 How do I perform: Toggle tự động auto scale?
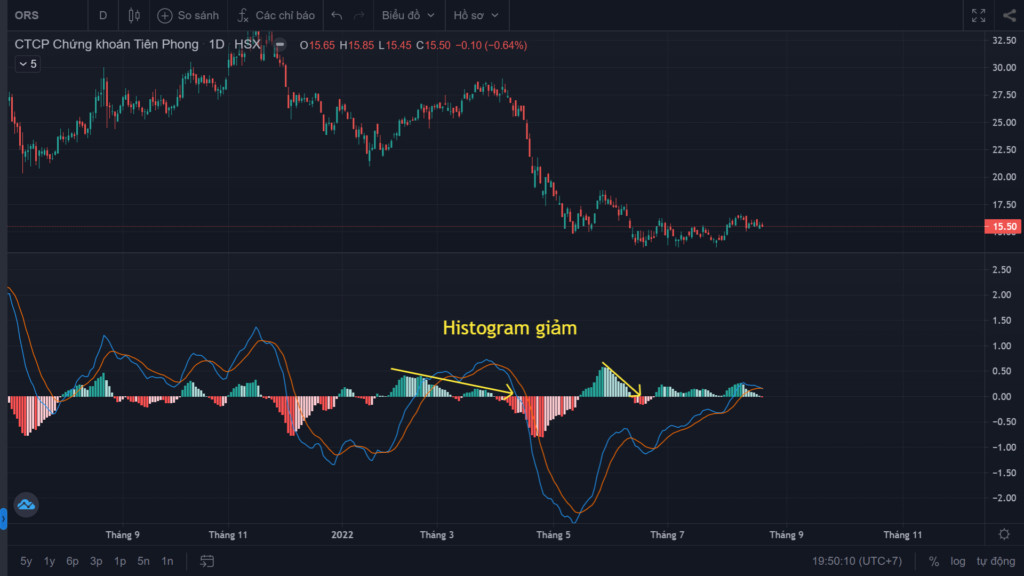[996, 561]
